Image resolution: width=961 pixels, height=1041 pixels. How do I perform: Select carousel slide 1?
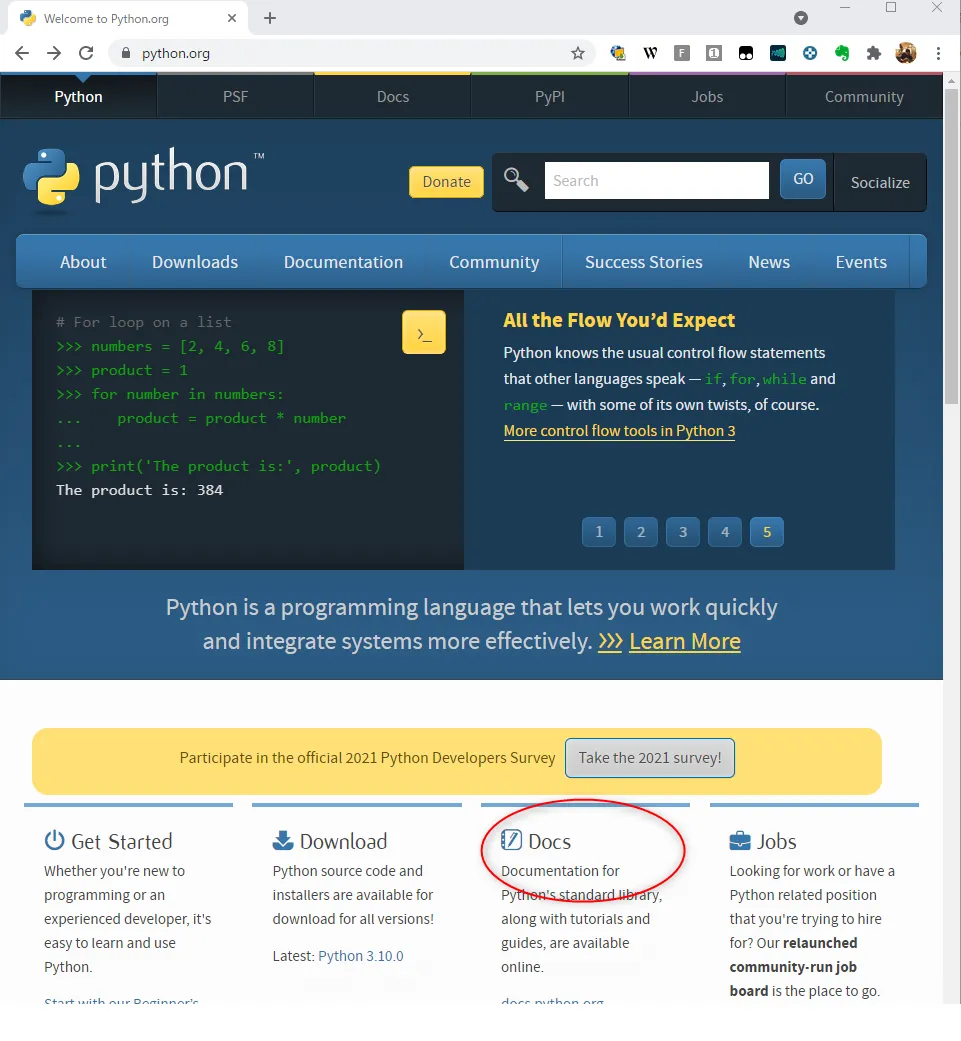(599, 532)
